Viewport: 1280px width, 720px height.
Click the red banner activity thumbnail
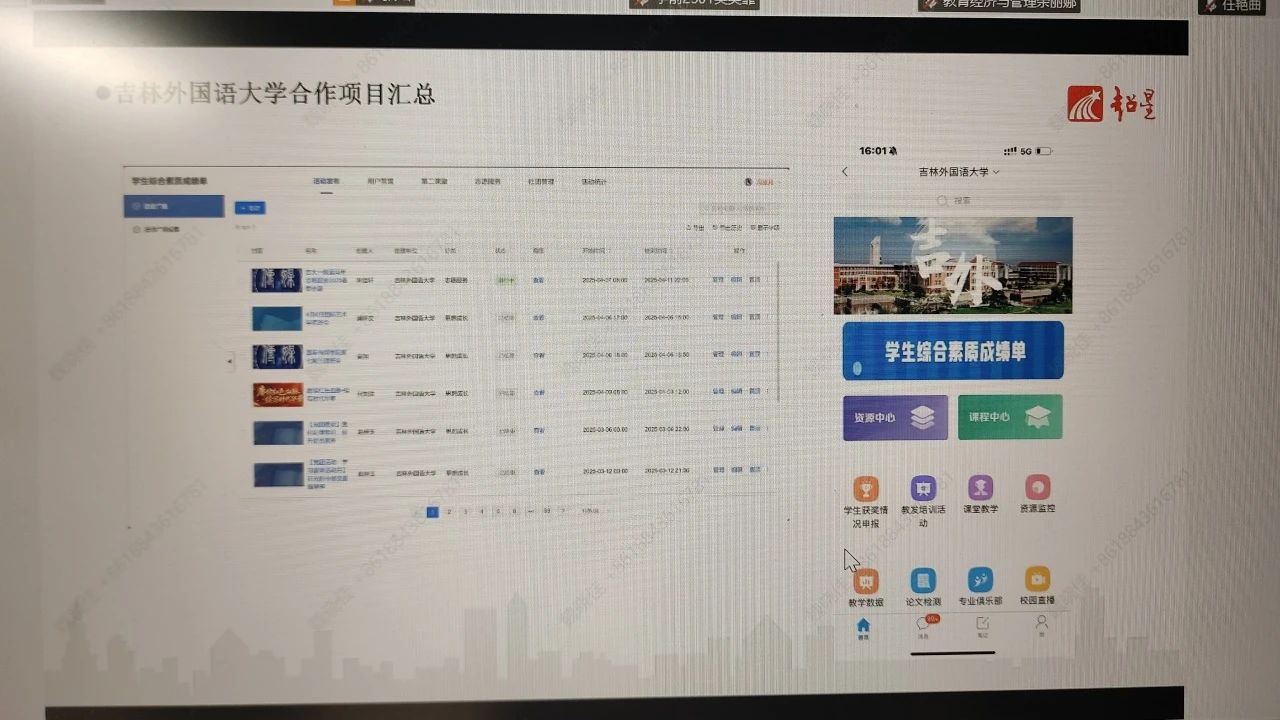277,394
